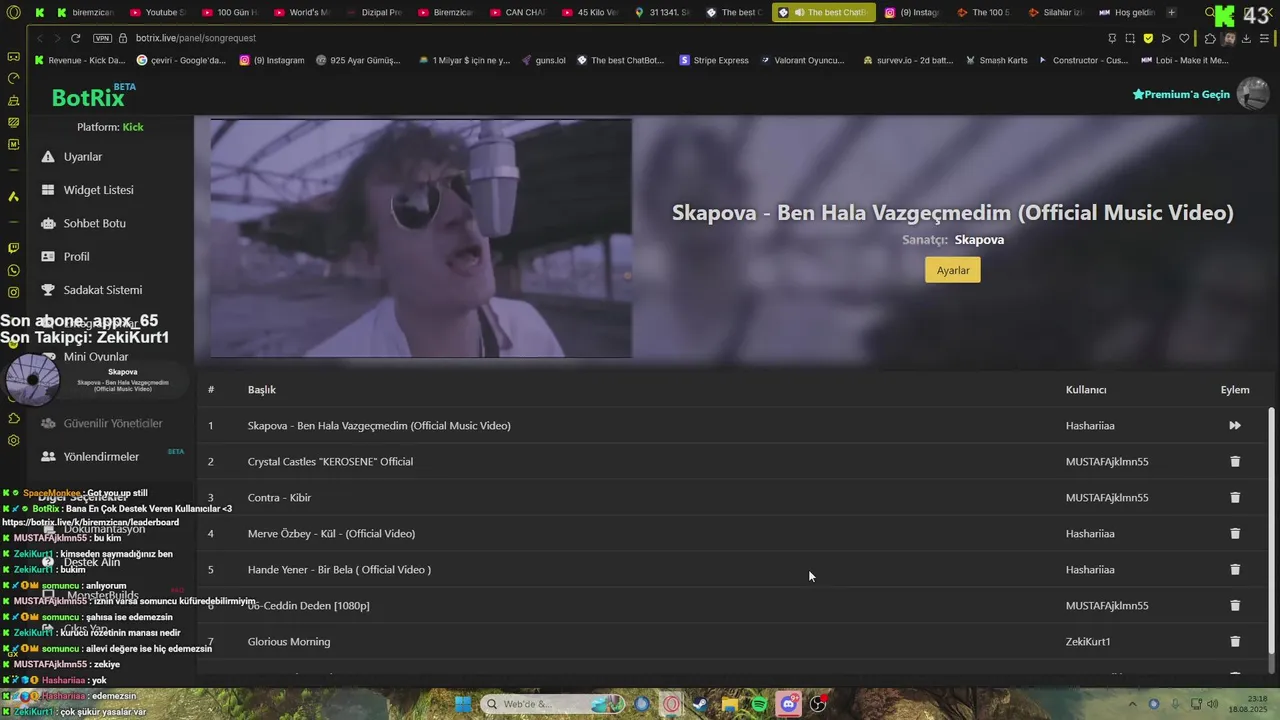The height and width of the screenshot is (720, 1280).
Task: Open the user avatar in the BotRix header
Action: point(1253,94)
